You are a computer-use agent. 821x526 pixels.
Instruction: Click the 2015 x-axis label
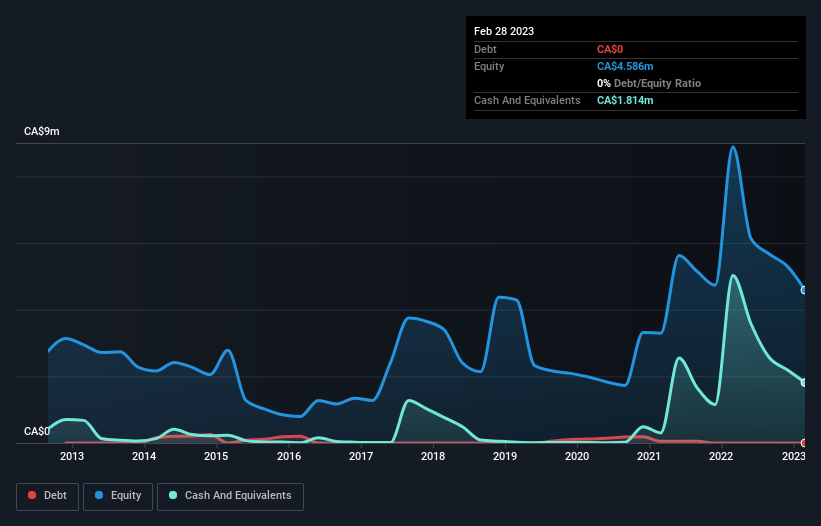point(216,456)
